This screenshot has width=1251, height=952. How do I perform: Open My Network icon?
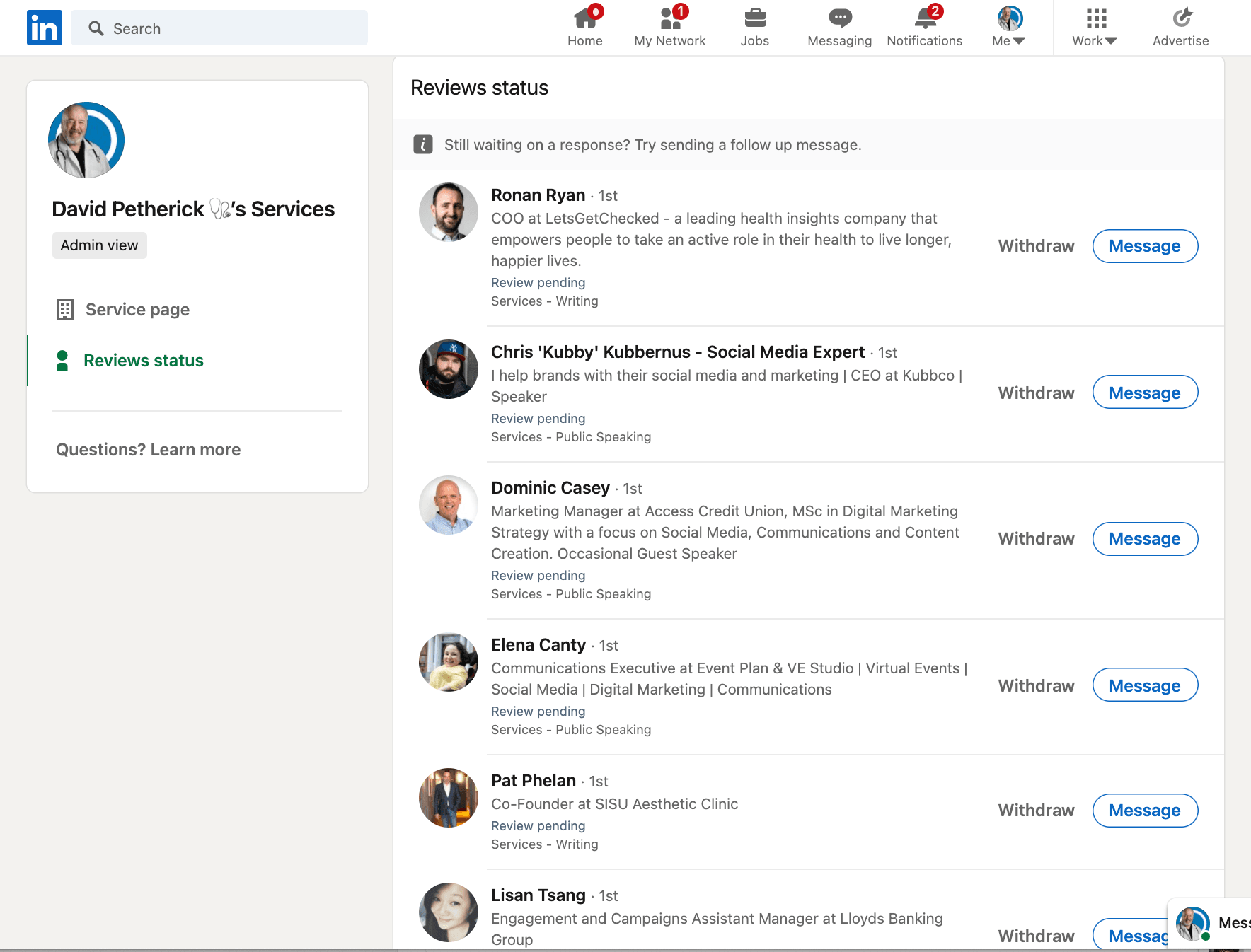coord(670,18)
